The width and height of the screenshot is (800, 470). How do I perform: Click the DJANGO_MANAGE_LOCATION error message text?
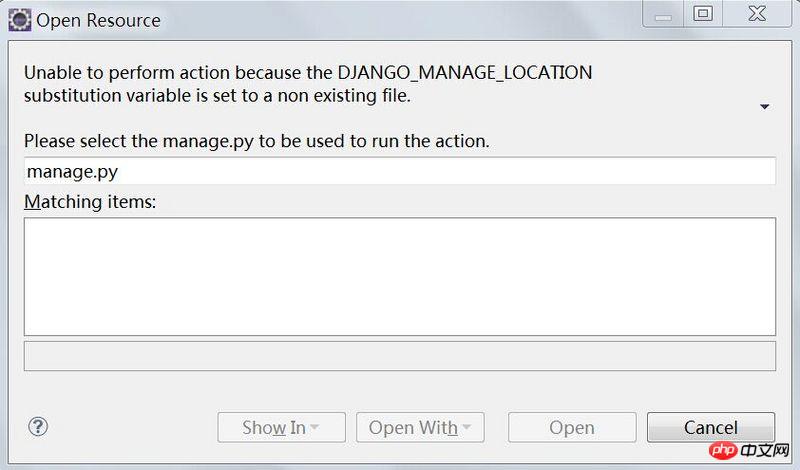pyautogui.click(x=308, y=84)
